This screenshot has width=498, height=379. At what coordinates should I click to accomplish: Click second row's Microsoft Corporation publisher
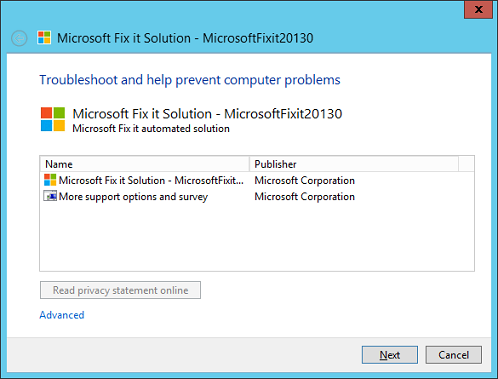coord(304,197)
